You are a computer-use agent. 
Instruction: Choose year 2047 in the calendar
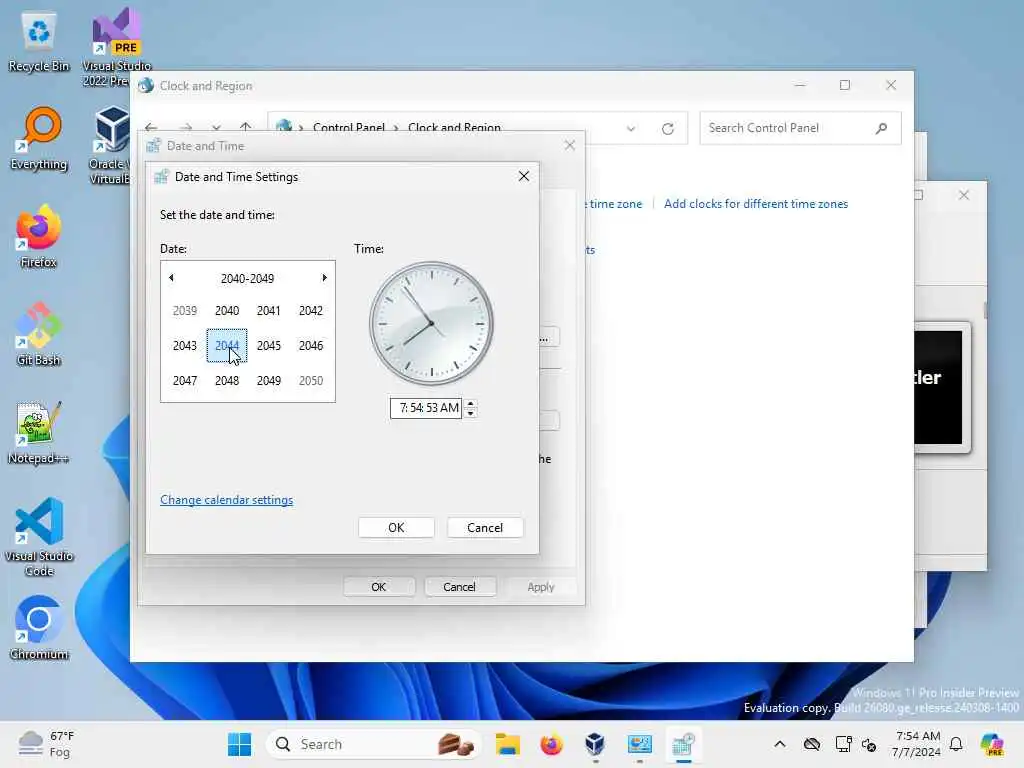point(185,381)
